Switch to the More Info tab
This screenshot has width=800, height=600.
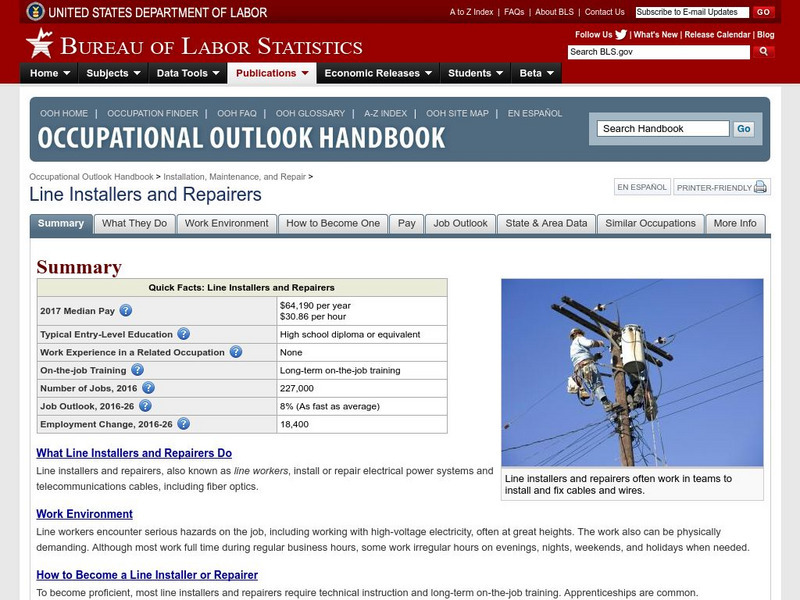735,223
